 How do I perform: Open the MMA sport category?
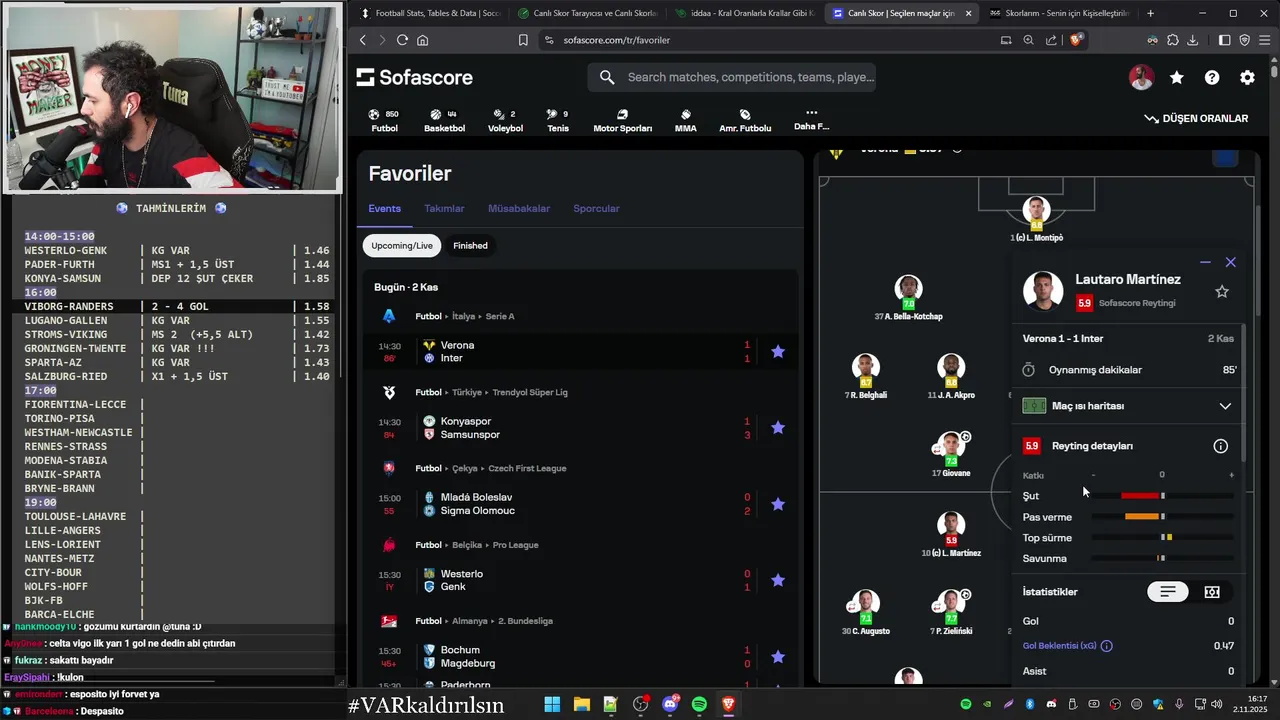(685, 121)
